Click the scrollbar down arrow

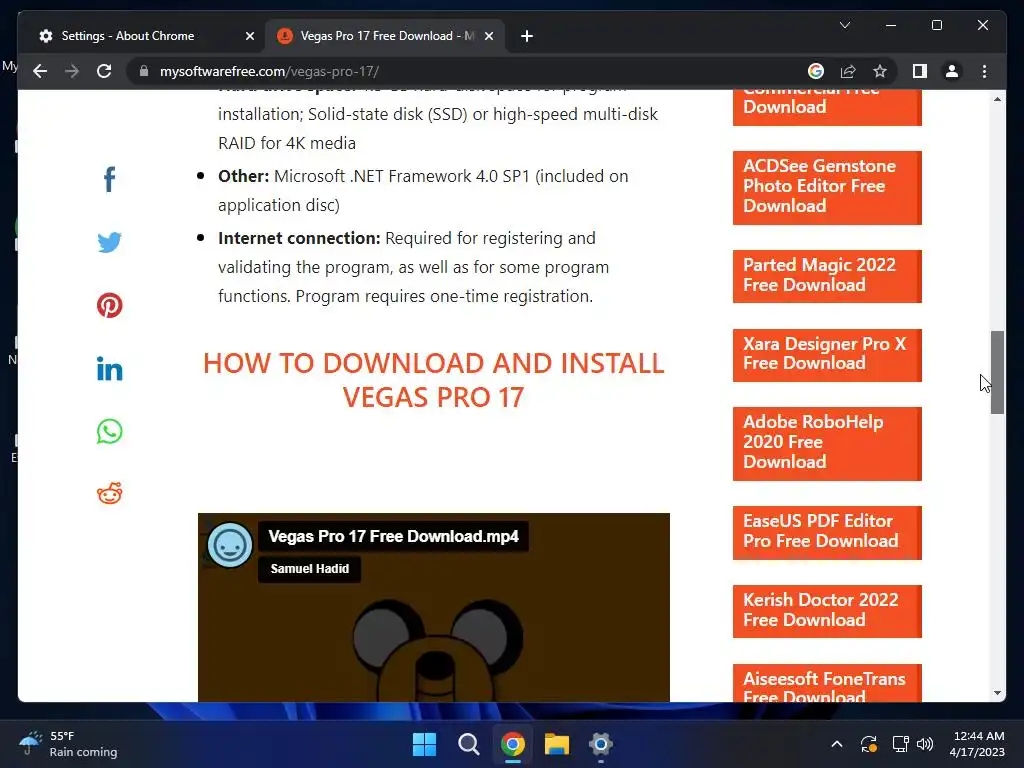click(x=997, y=693)
